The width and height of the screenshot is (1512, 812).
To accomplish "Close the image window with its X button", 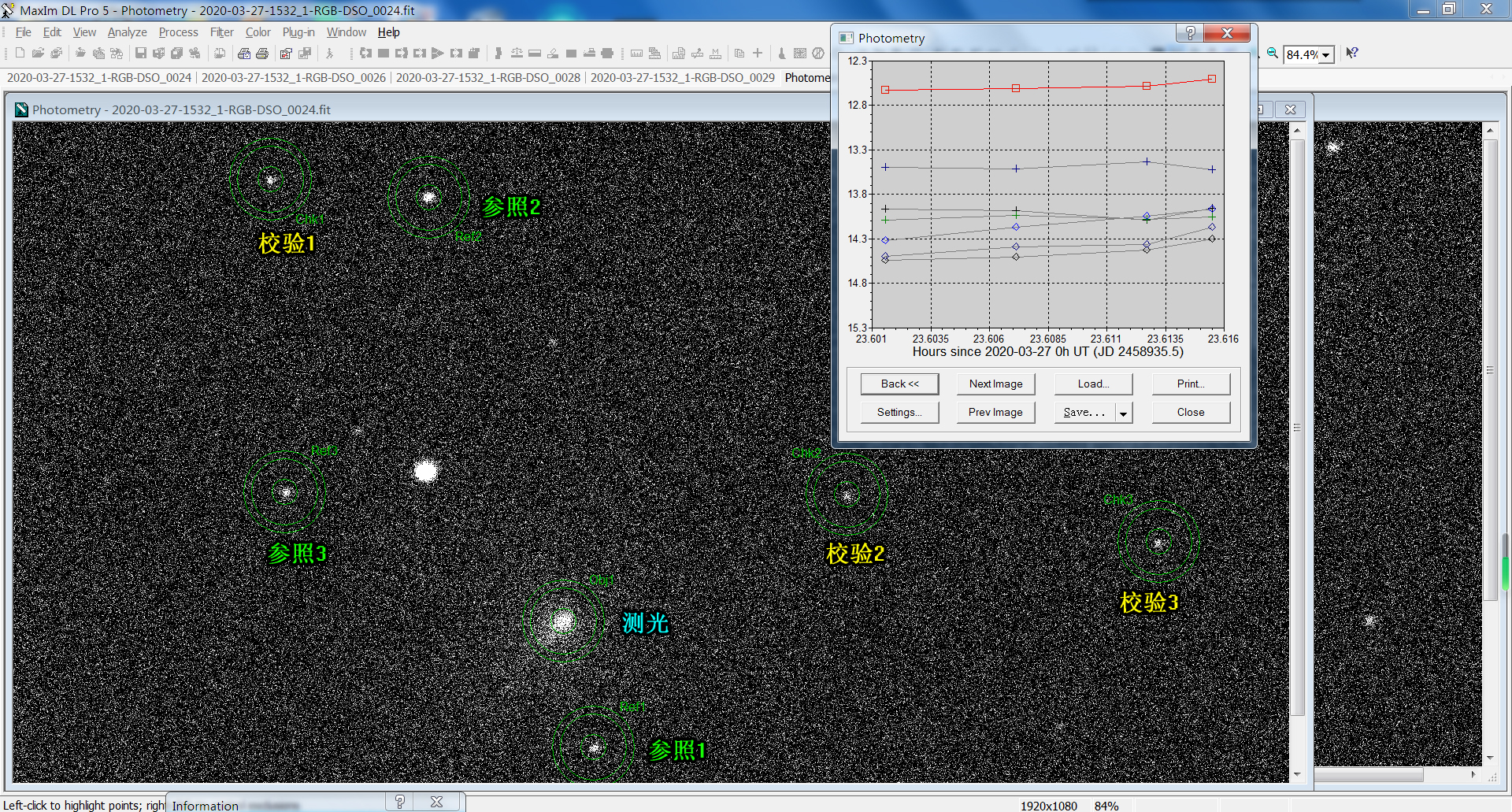I will 1290,109.
